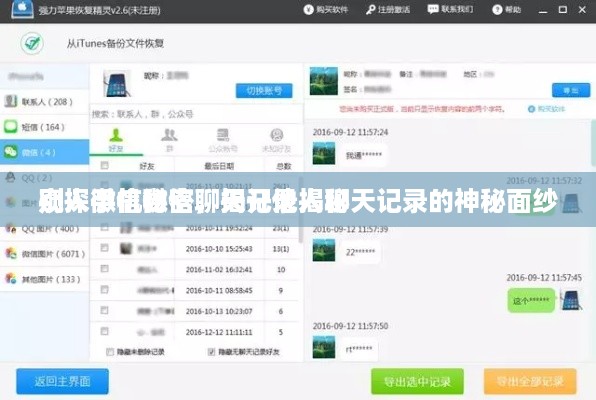
Task: Select 其他图片 (133) in sidebar
Action: (44, 279)
